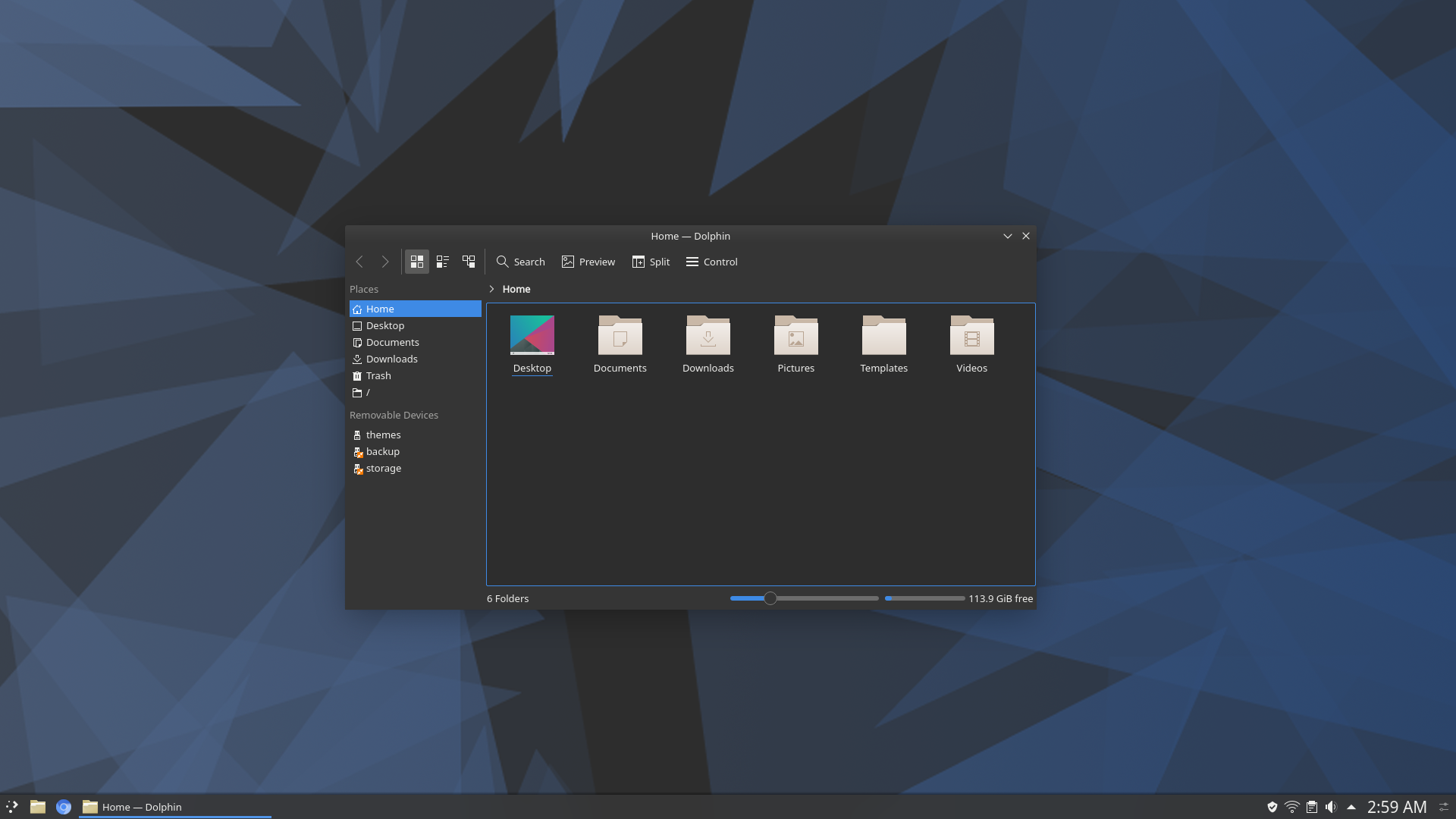
Task: Select Documents in Places panel
Action: point(416,342)
